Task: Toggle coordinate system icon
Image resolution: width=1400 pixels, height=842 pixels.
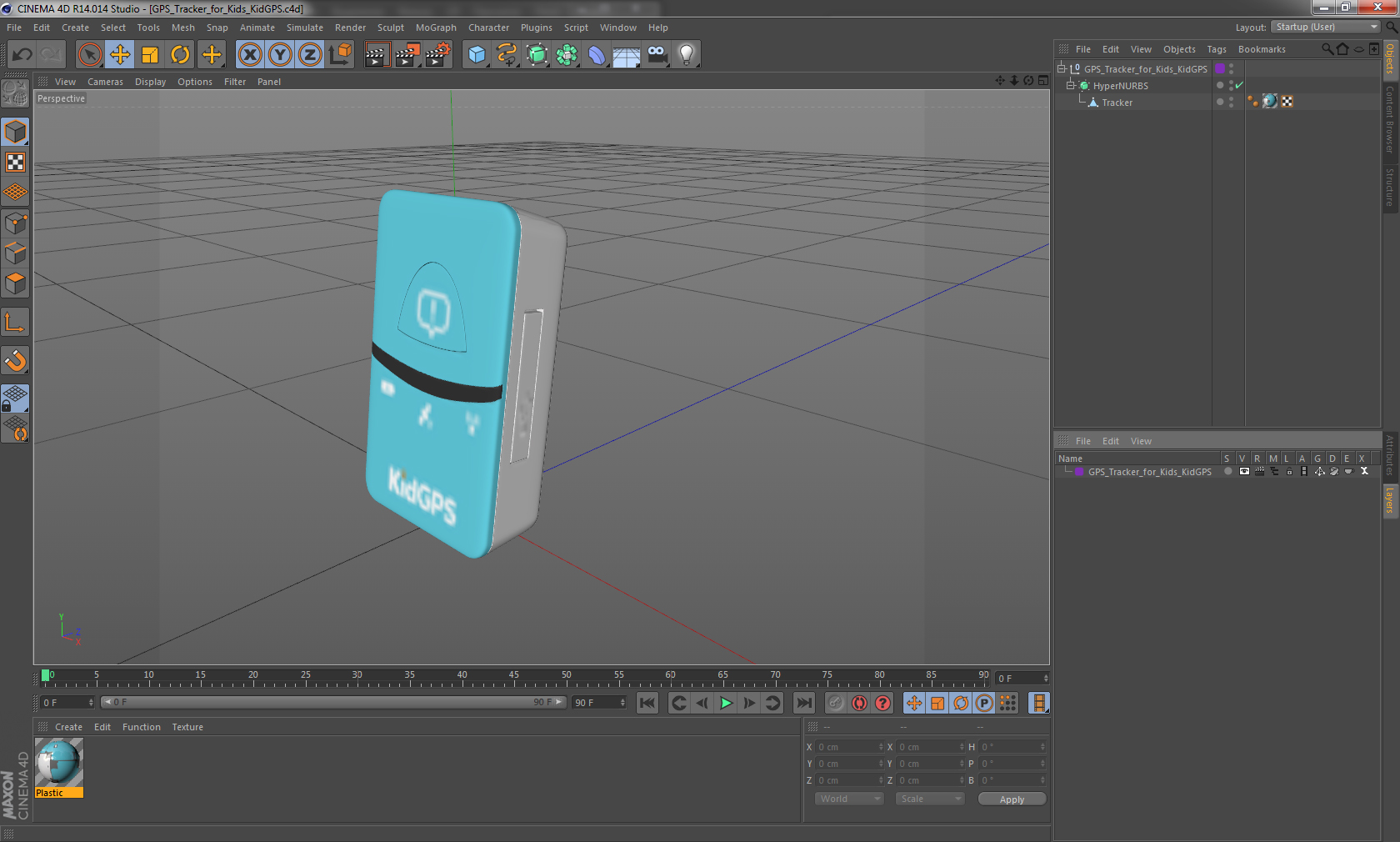Action: (340, 55)
